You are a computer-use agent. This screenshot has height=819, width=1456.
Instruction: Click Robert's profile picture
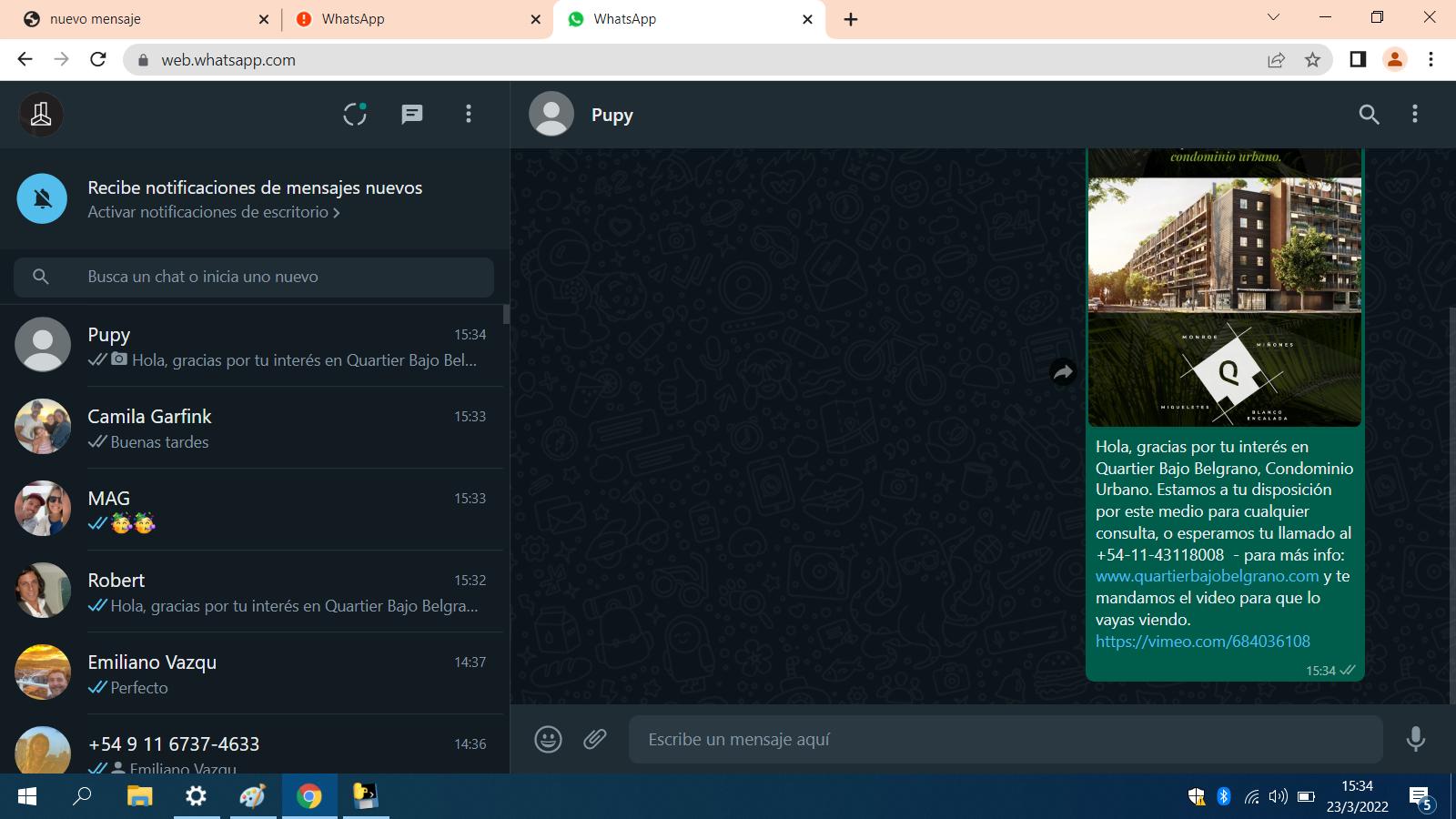(43, 590)
